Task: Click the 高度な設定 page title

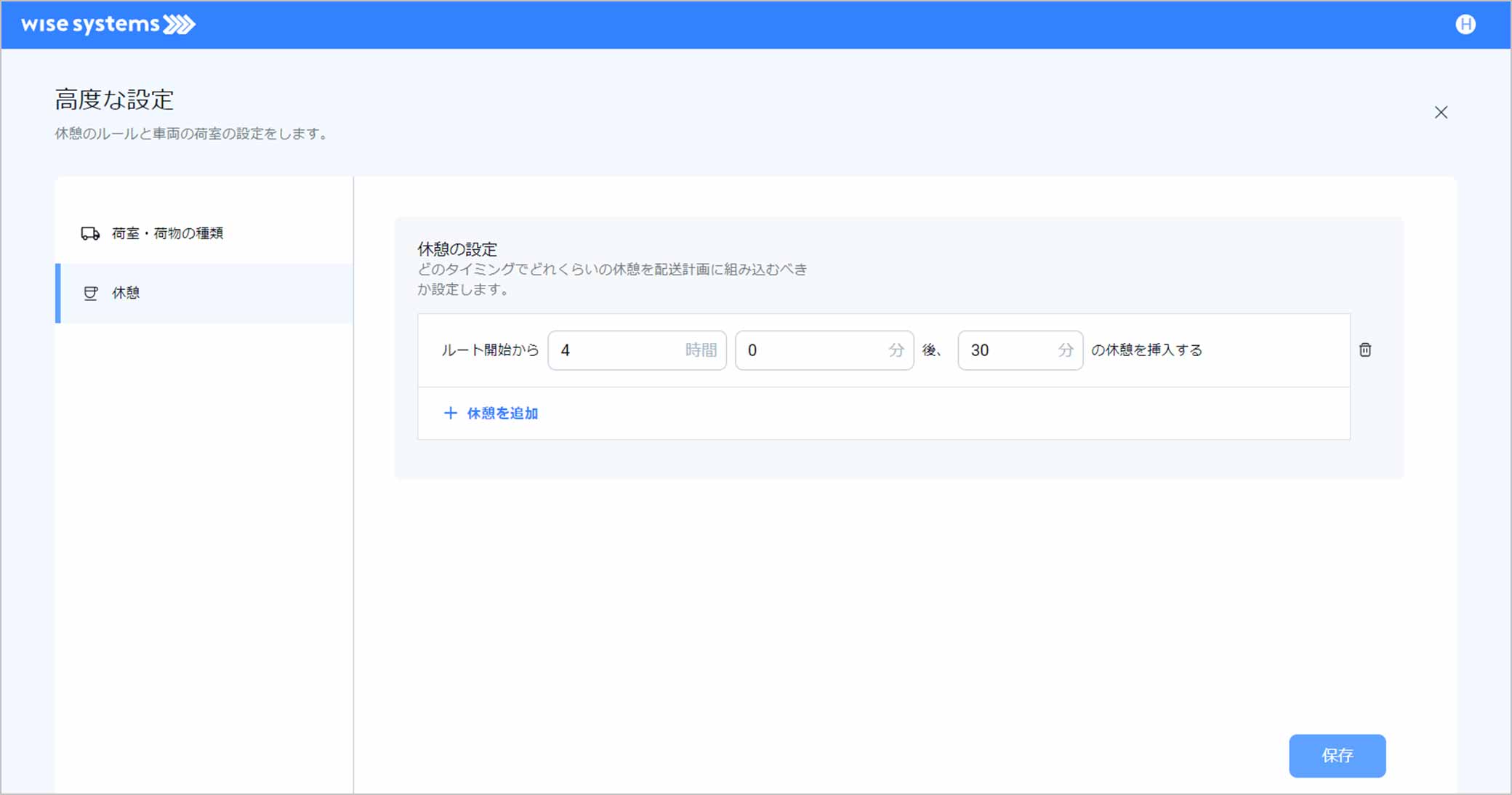Action: pyautogui.click(x=114, y=100)
